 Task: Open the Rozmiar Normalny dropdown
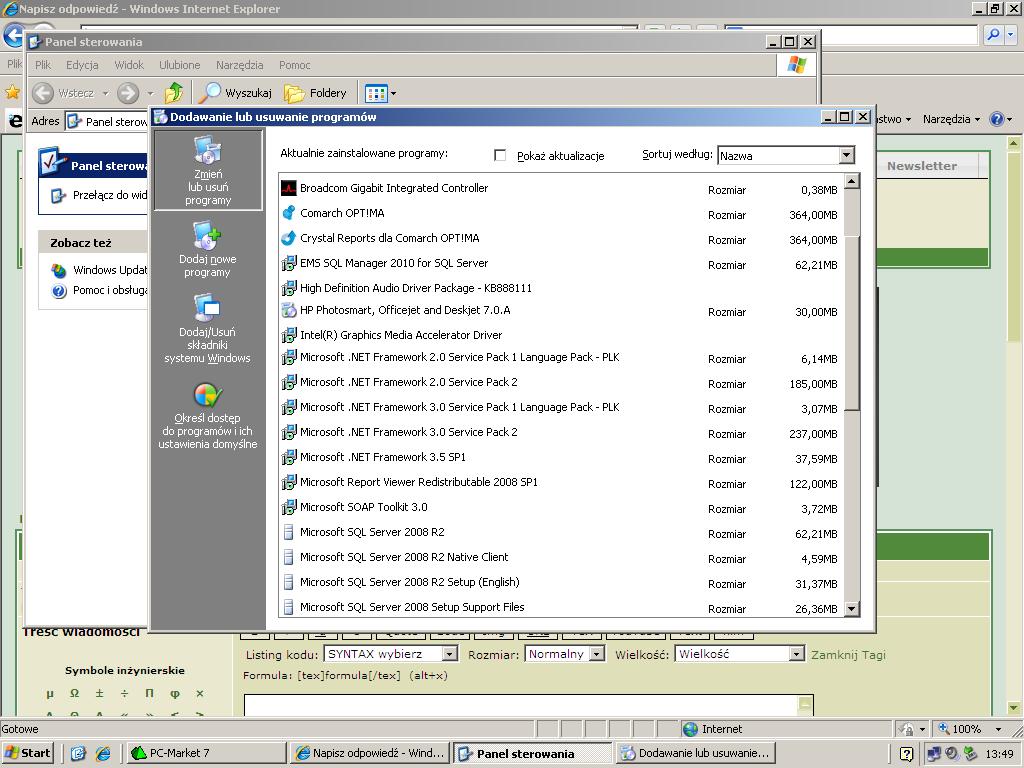(x=596, y=654)
